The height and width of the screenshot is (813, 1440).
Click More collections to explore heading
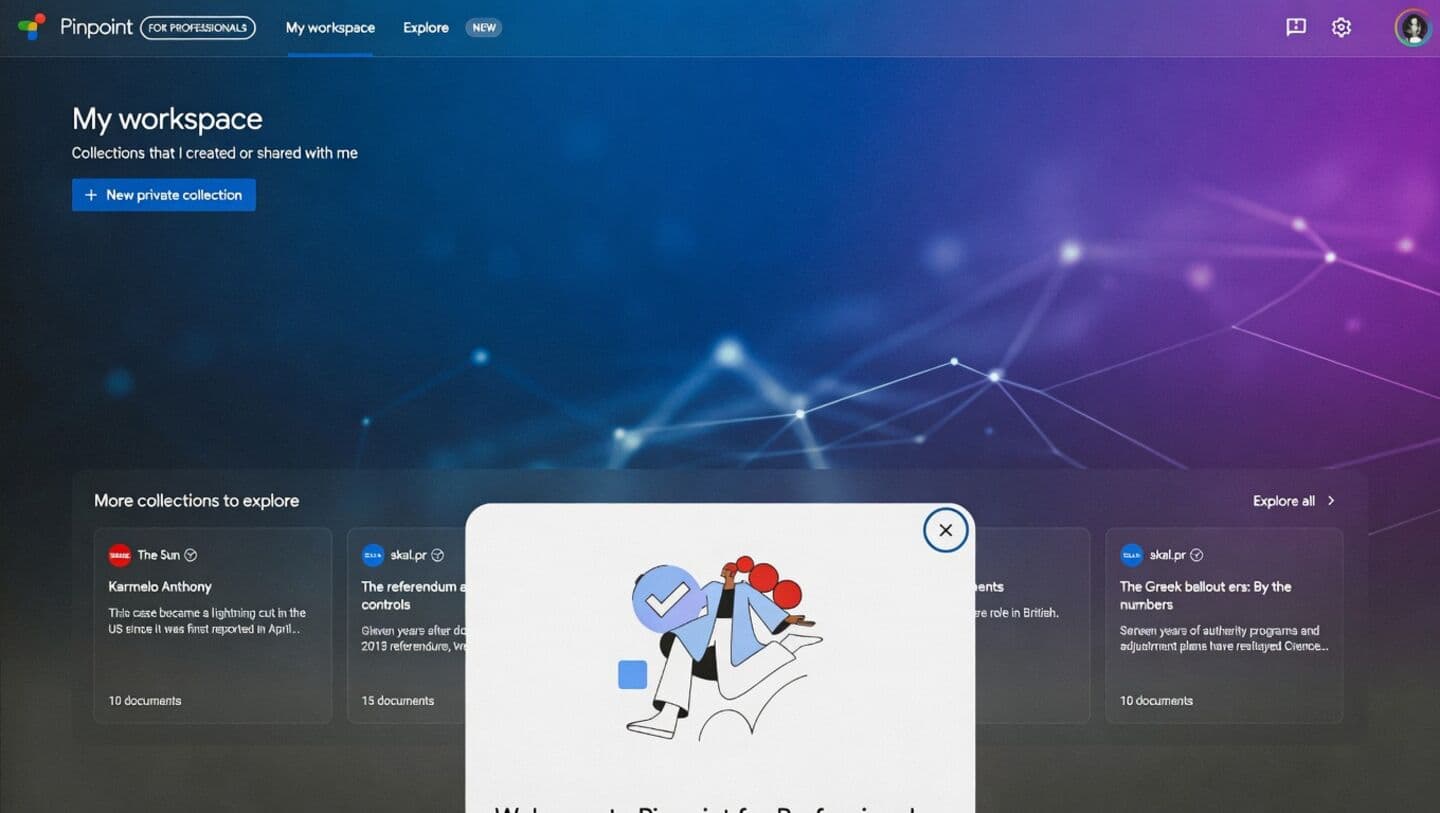[x=196, y=501]
